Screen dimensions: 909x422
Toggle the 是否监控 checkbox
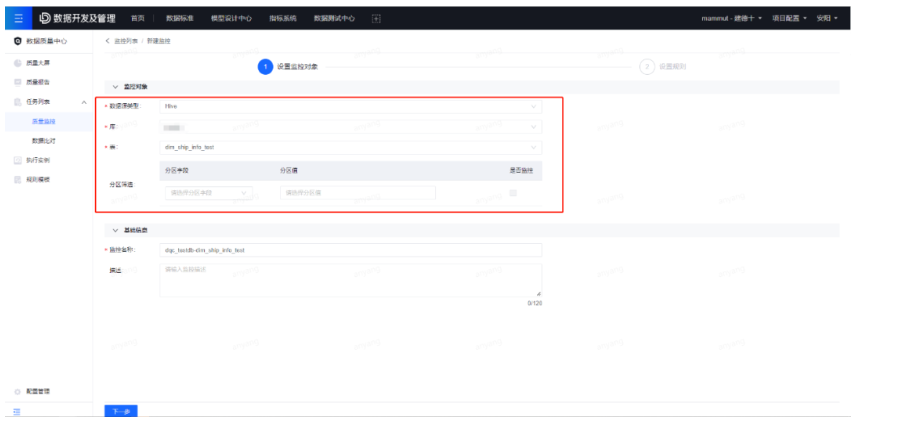click(x=513, y=193)
